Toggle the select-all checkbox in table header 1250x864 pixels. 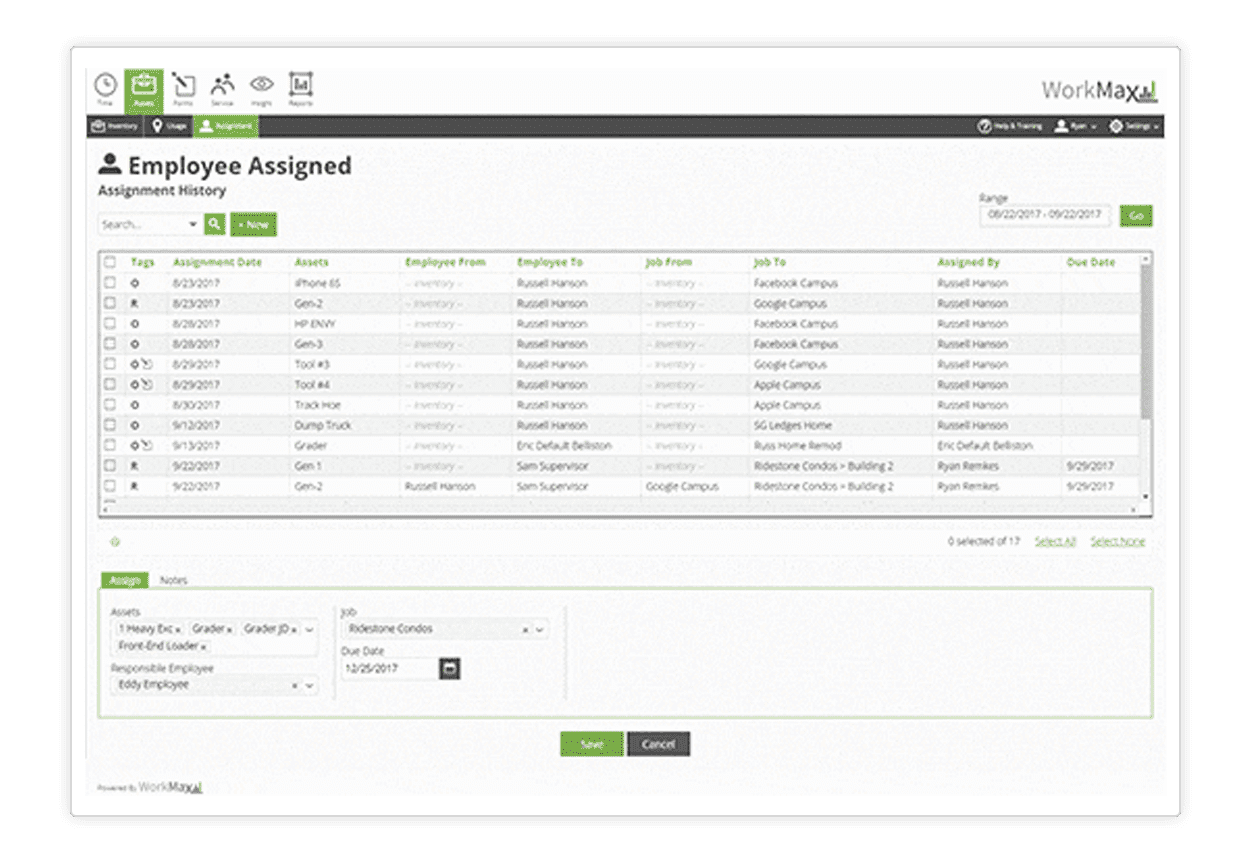[x=110, y=262]
